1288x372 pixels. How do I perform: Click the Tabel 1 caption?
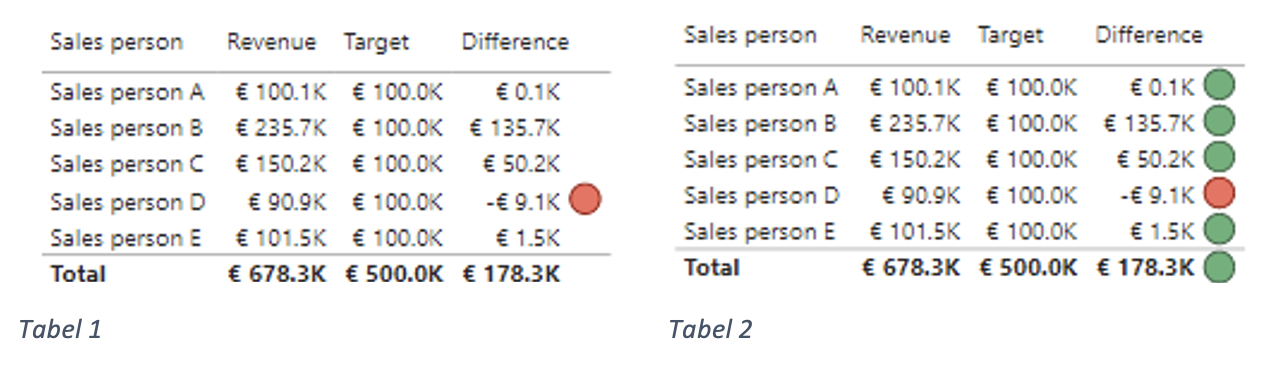(60, 329)
